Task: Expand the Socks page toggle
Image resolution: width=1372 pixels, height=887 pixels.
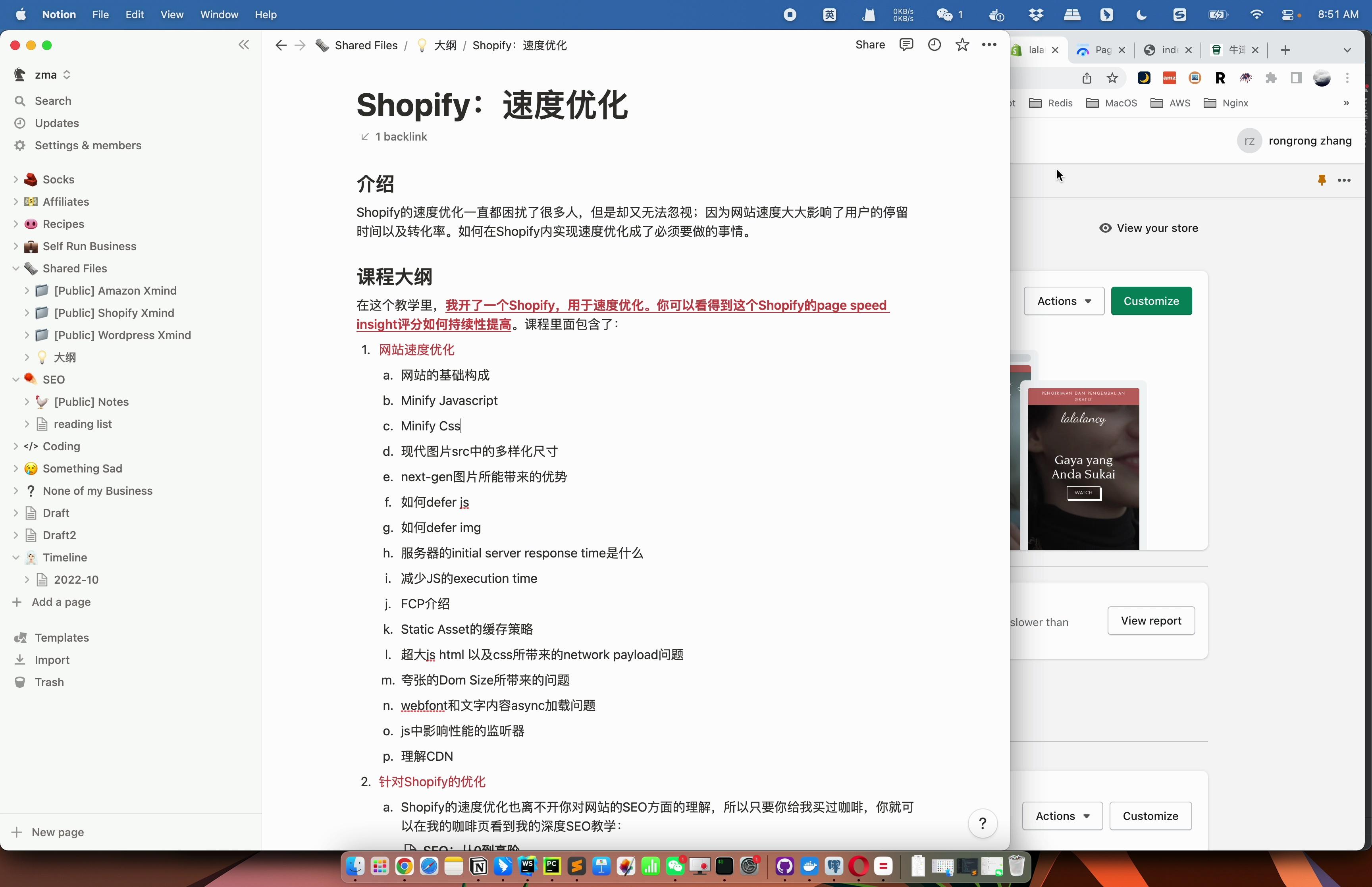Action: click(x=15, y=180)
